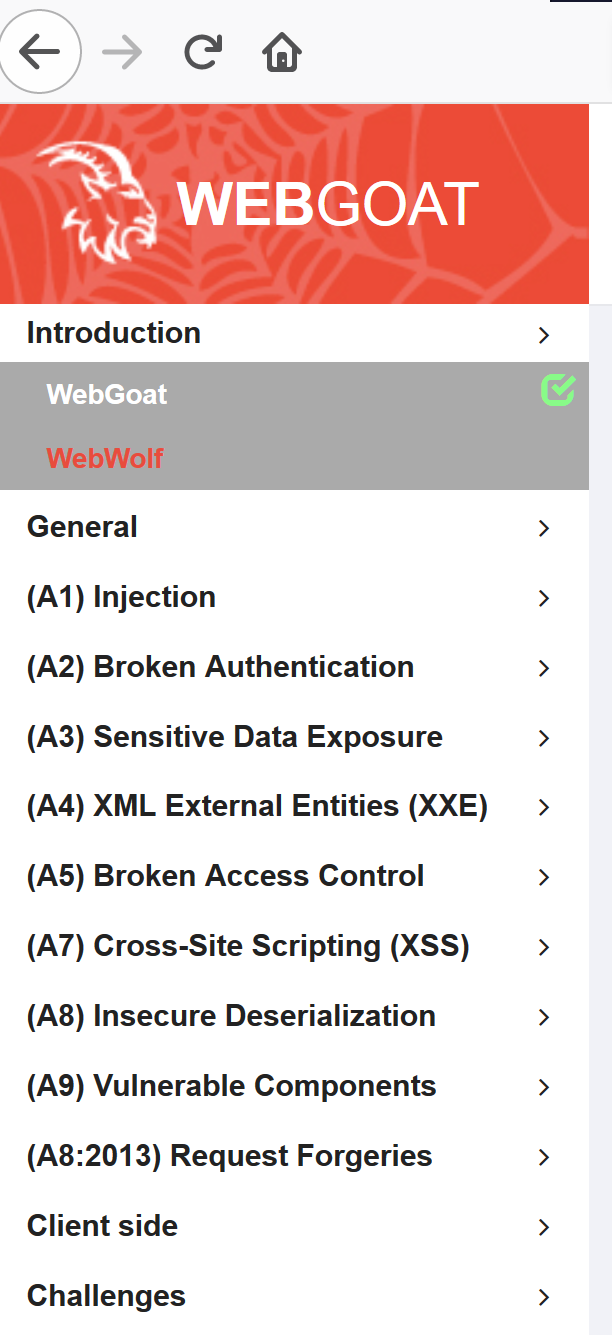
Task: Select (A2) Broken Authentication
Action: tap(220, 667)
